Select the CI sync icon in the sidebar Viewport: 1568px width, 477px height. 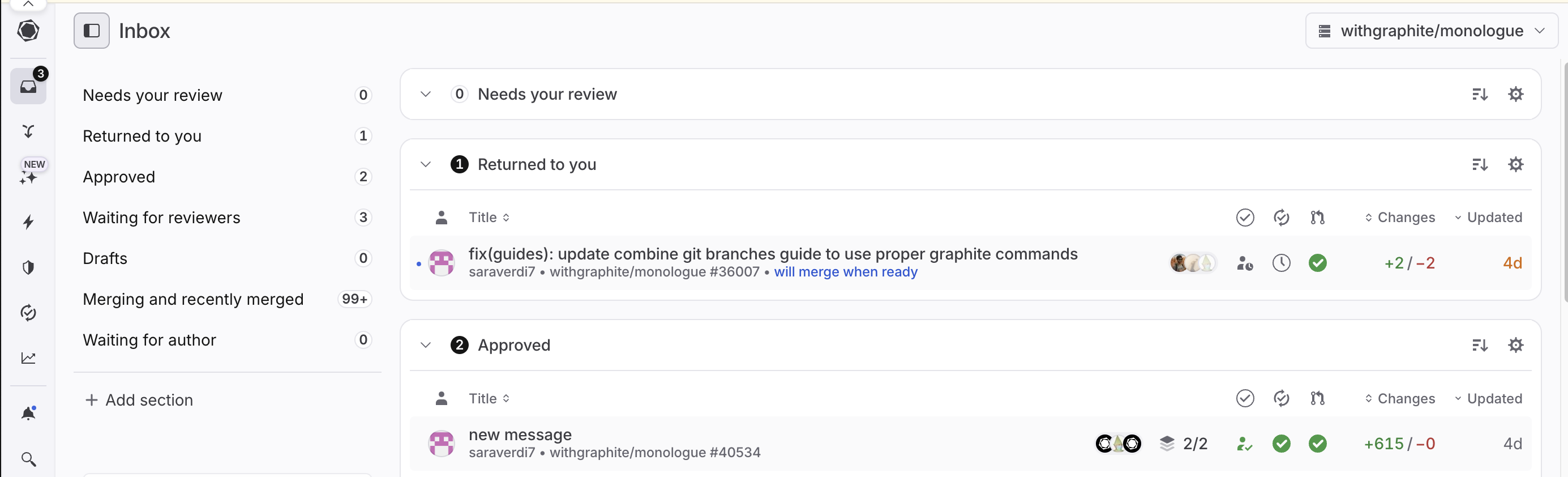point(29,313)
